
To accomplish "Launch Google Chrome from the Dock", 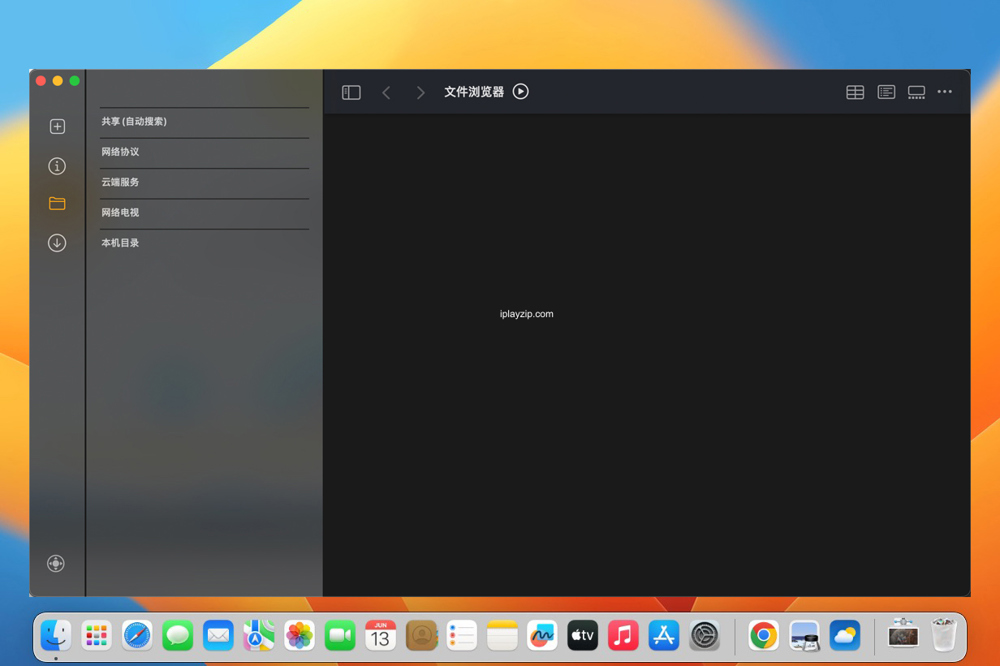I will pyautogui.click(x=763, y=635).
